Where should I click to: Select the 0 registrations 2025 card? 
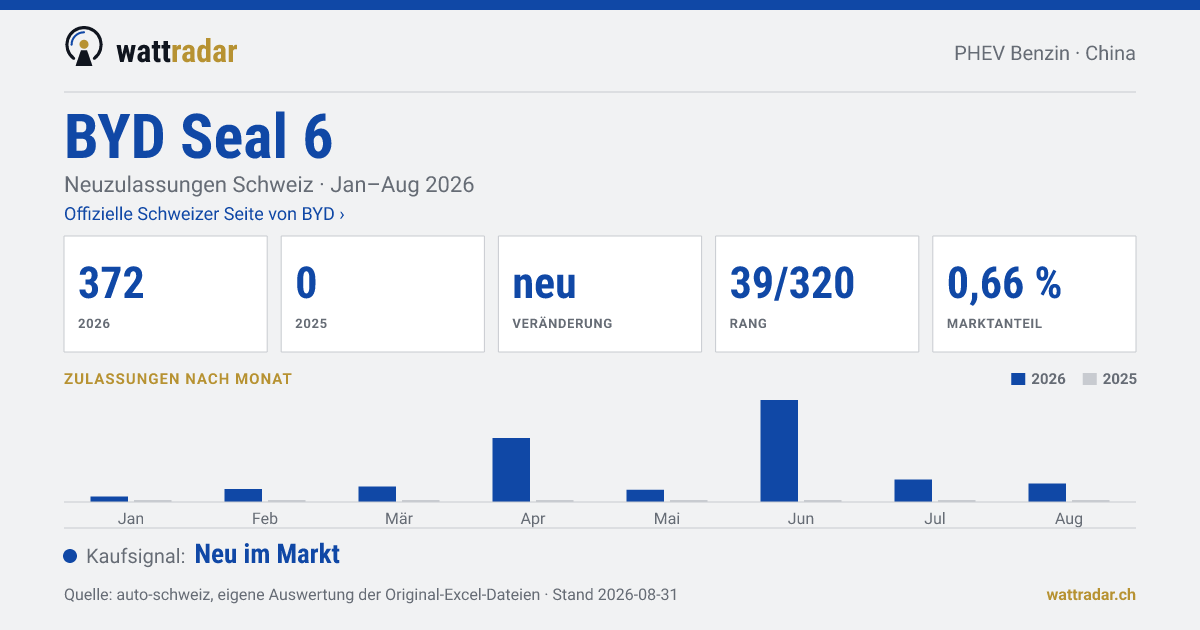click(x=383, y=294)
